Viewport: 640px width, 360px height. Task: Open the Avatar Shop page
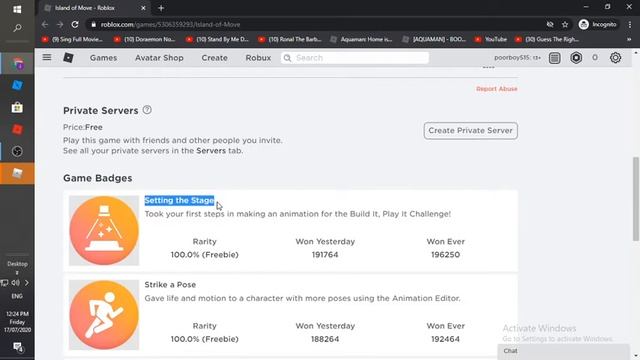[159, 58]
